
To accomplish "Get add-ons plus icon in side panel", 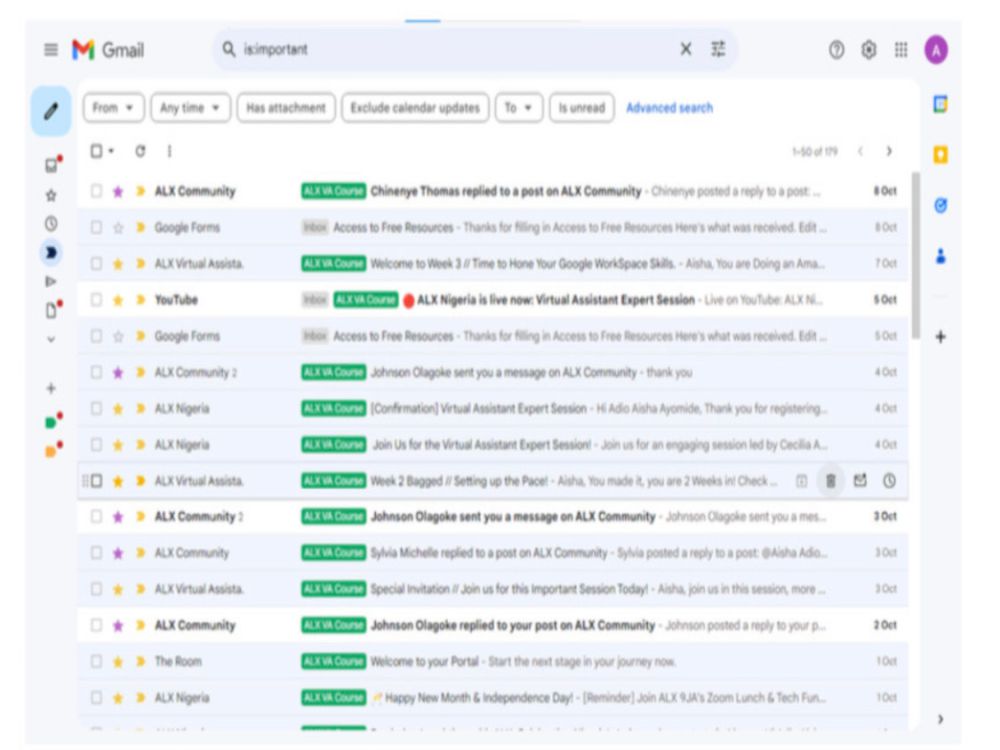I will tap(941, 337).
